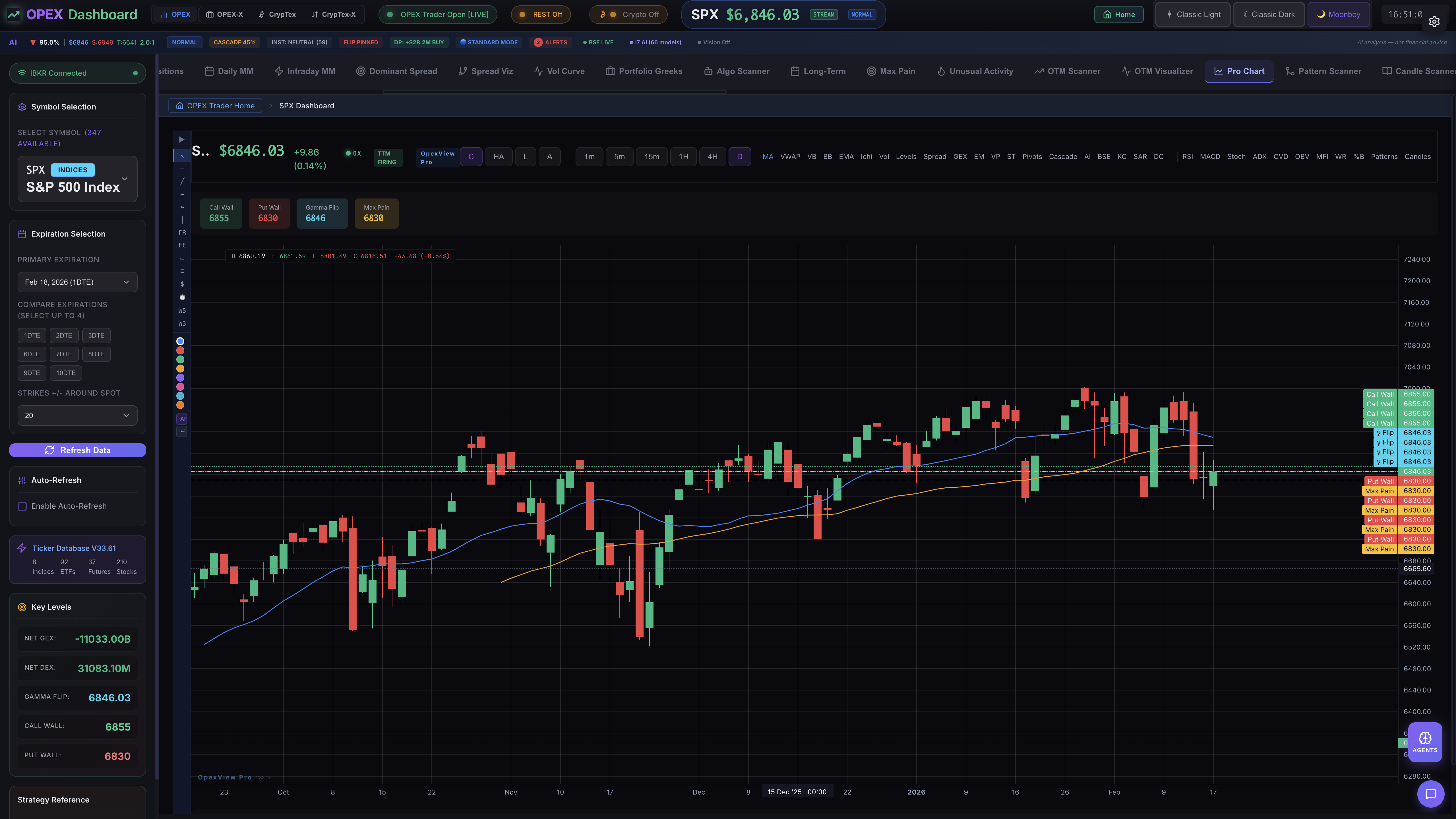Toggle the VWAP indicator on
1456x819 pixels.
click(x=790, y=157)
